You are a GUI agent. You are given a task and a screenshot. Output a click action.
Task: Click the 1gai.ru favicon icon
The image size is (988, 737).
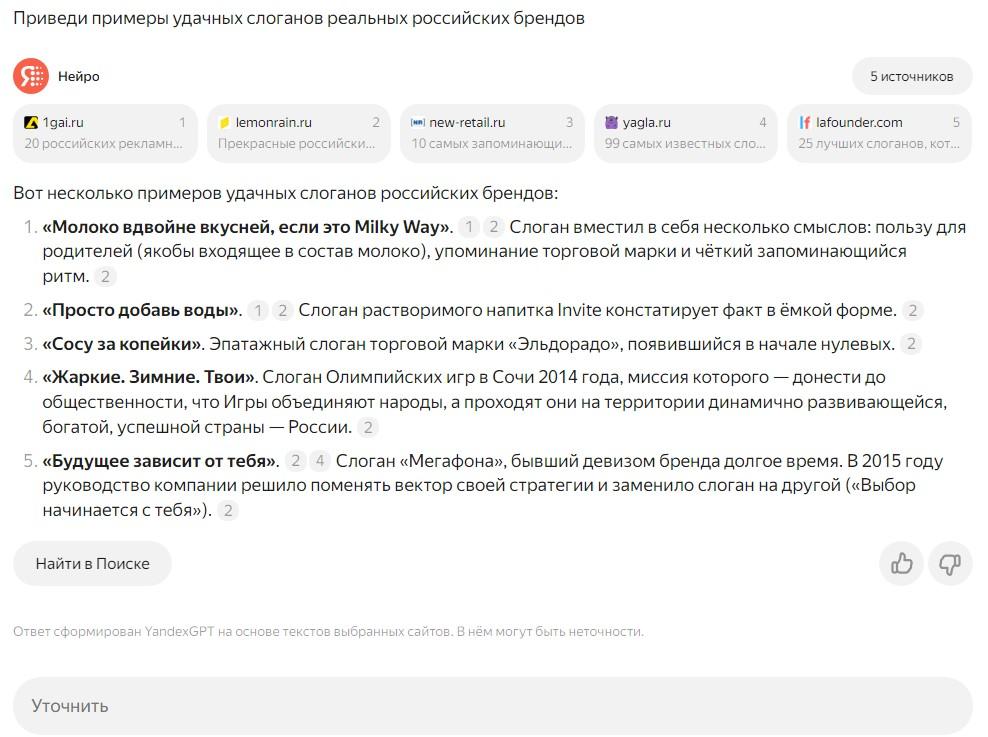[x=32, y=123]
